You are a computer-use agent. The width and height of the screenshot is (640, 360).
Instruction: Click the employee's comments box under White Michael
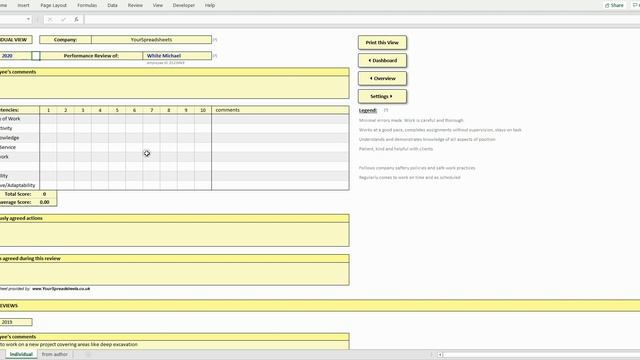(x=174, y=87)
